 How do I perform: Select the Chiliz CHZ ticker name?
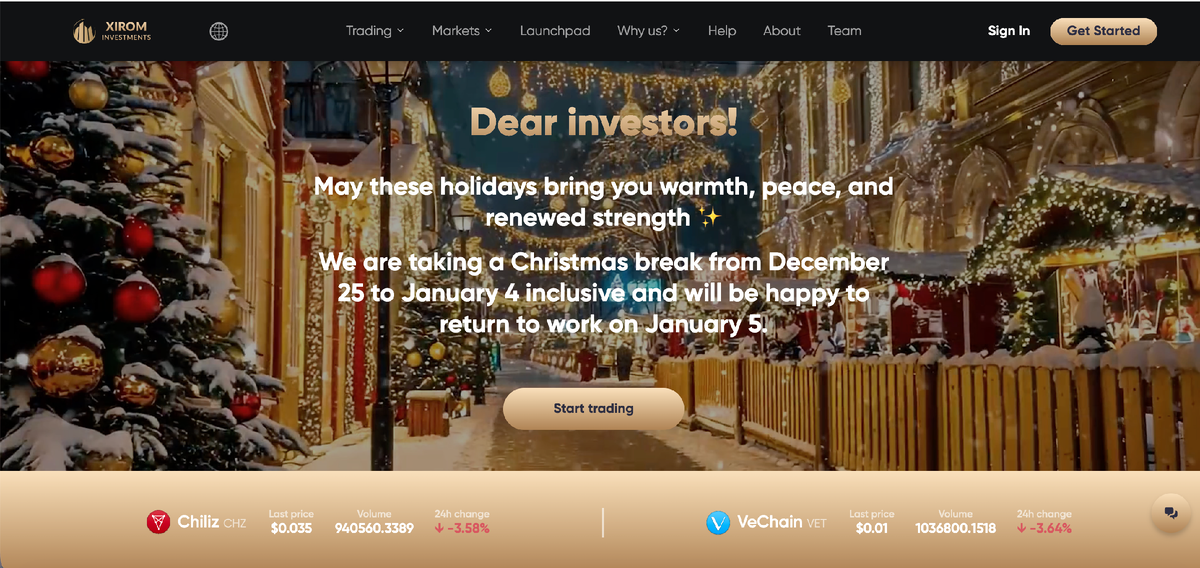[x=212, y=522]
